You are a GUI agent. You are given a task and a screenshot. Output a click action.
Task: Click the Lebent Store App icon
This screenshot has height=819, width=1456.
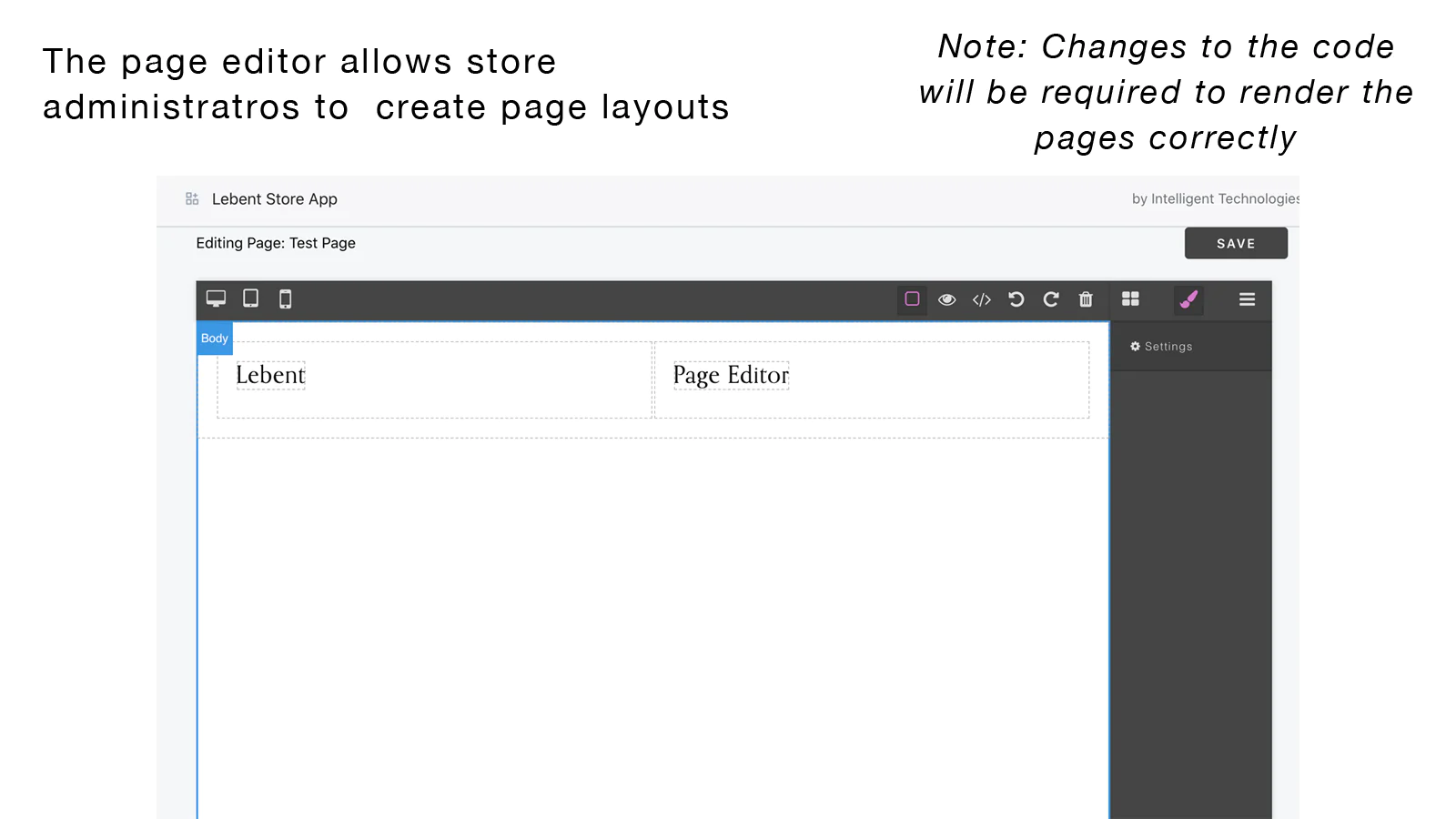coord(192,198)
